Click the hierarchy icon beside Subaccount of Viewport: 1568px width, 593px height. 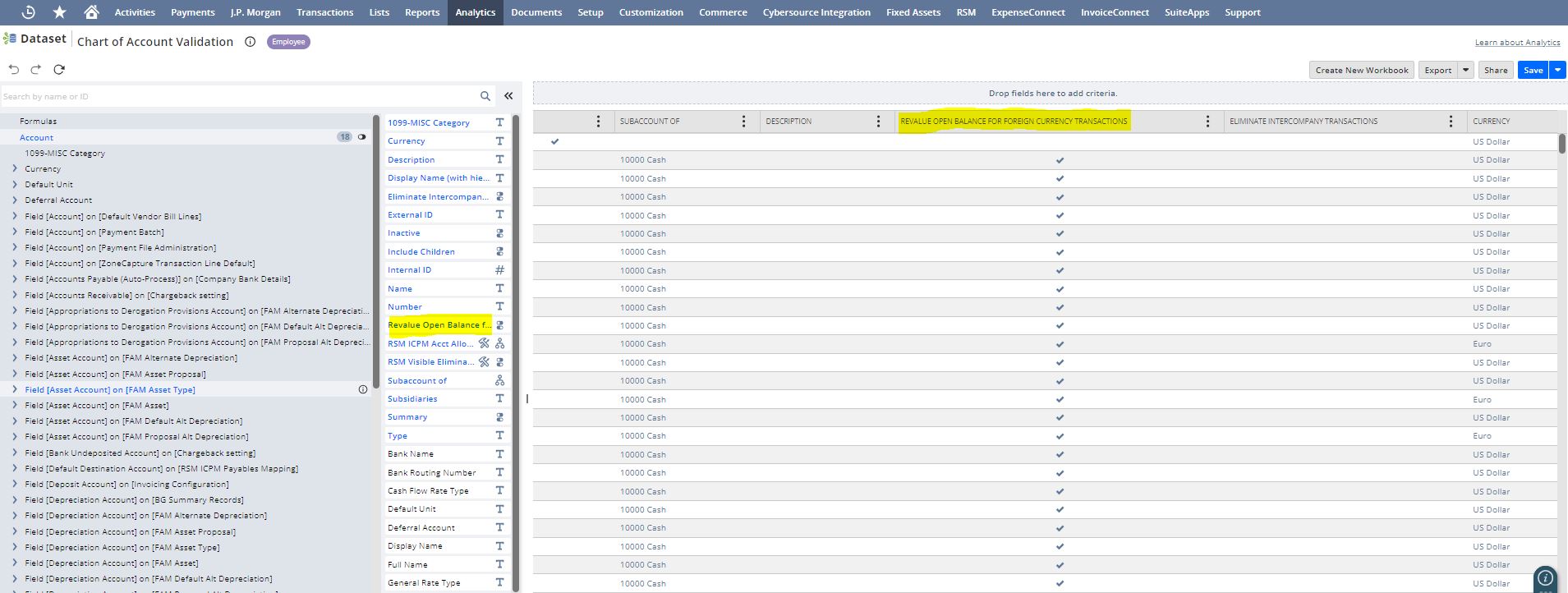point(499,380)
